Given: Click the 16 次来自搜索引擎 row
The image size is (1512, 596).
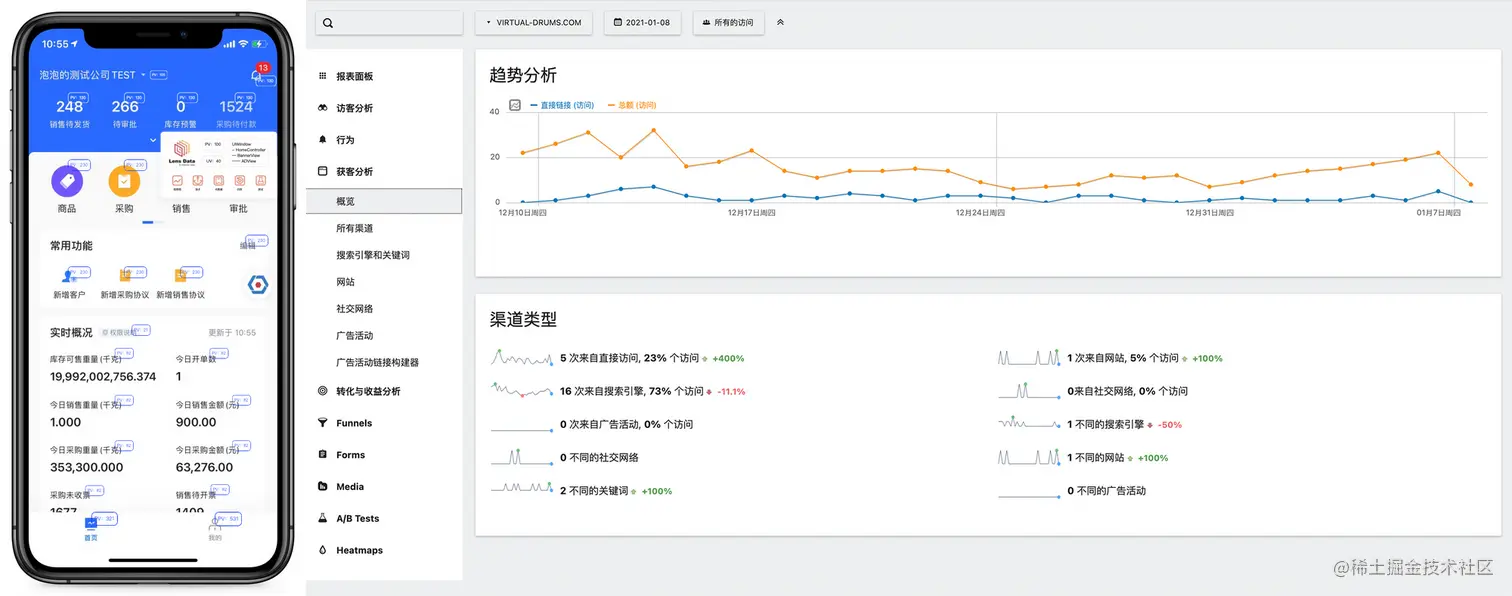Looking at the screenshot, I should 618,391.
